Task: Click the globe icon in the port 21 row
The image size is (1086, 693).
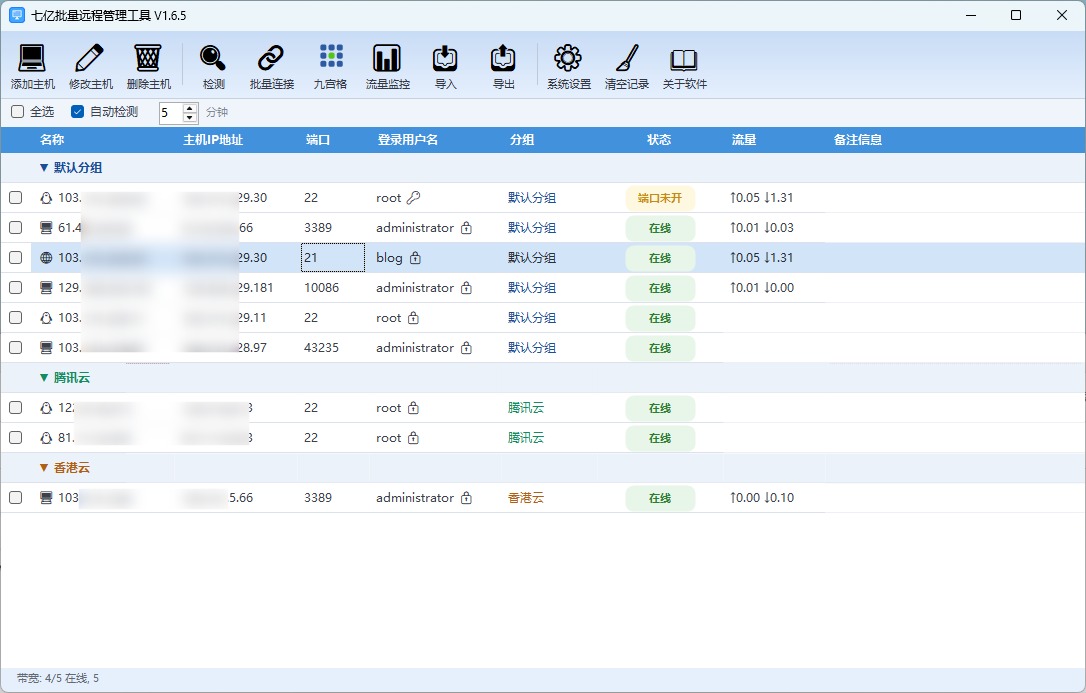Action: (x=46, y=258)
